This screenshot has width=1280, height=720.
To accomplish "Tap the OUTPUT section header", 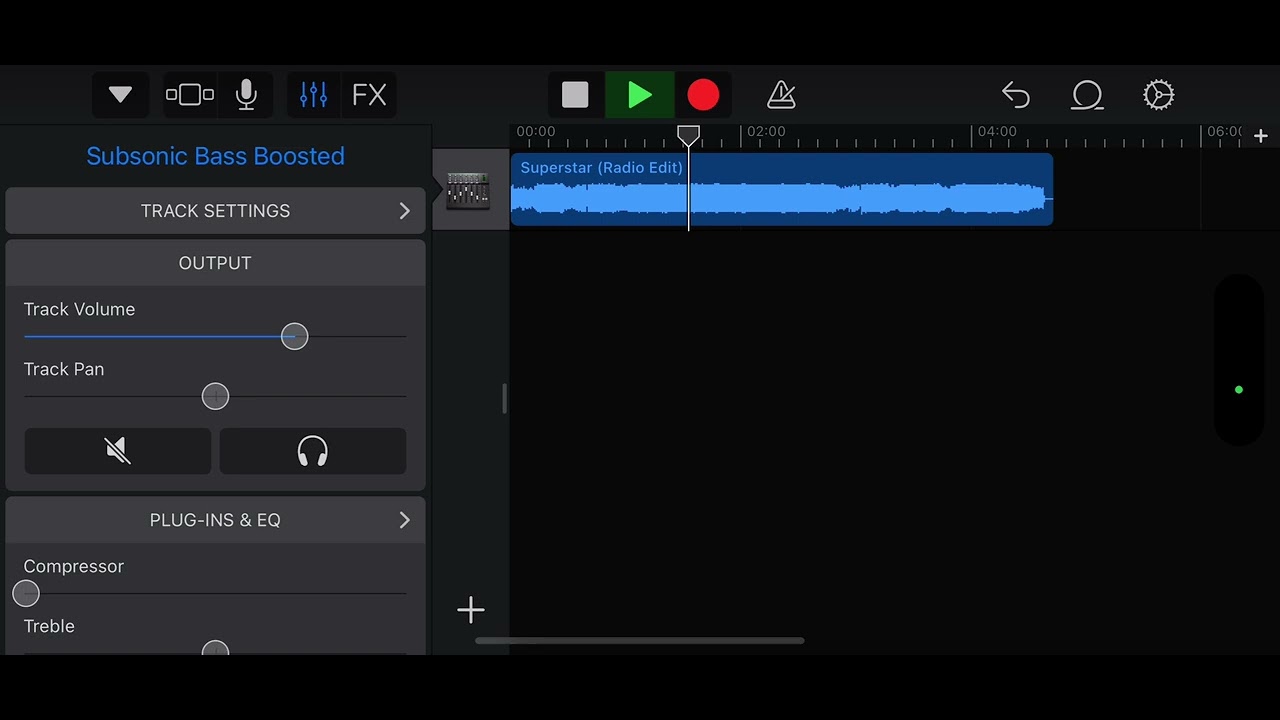I will (x=215, y=263).
